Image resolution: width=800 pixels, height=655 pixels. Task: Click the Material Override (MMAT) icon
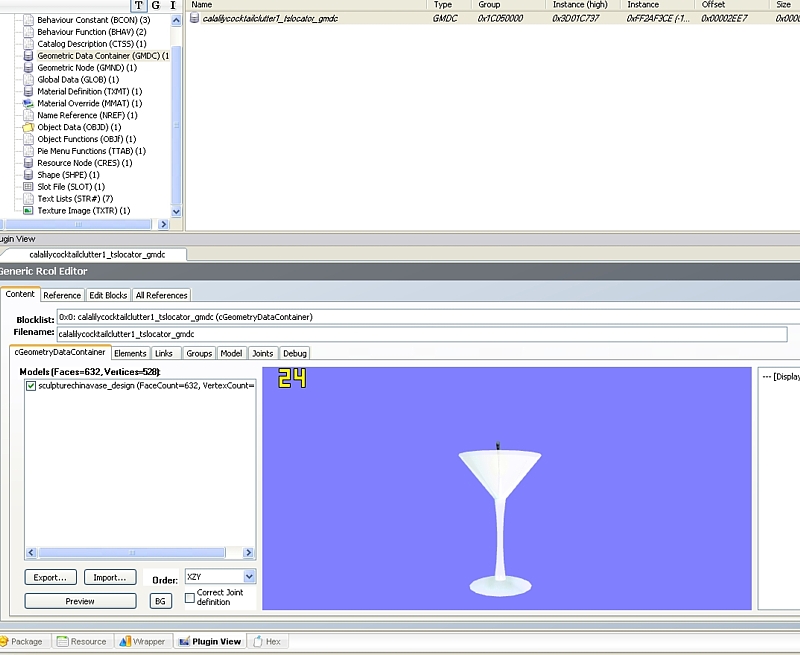(x=28, y=103)
